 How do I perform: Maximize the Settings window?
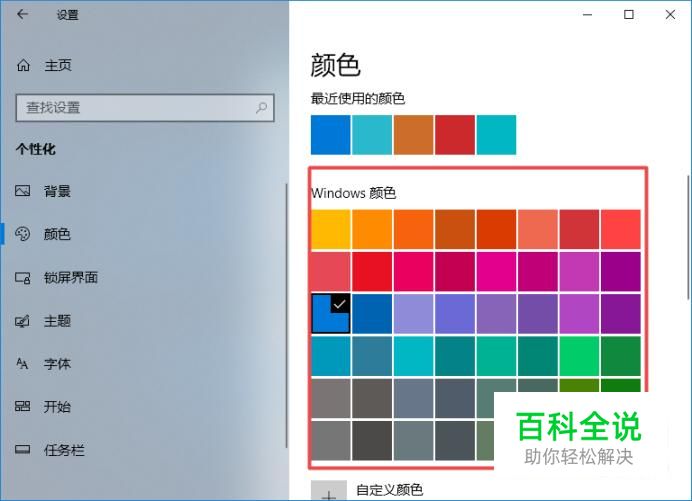click(629, 15)
